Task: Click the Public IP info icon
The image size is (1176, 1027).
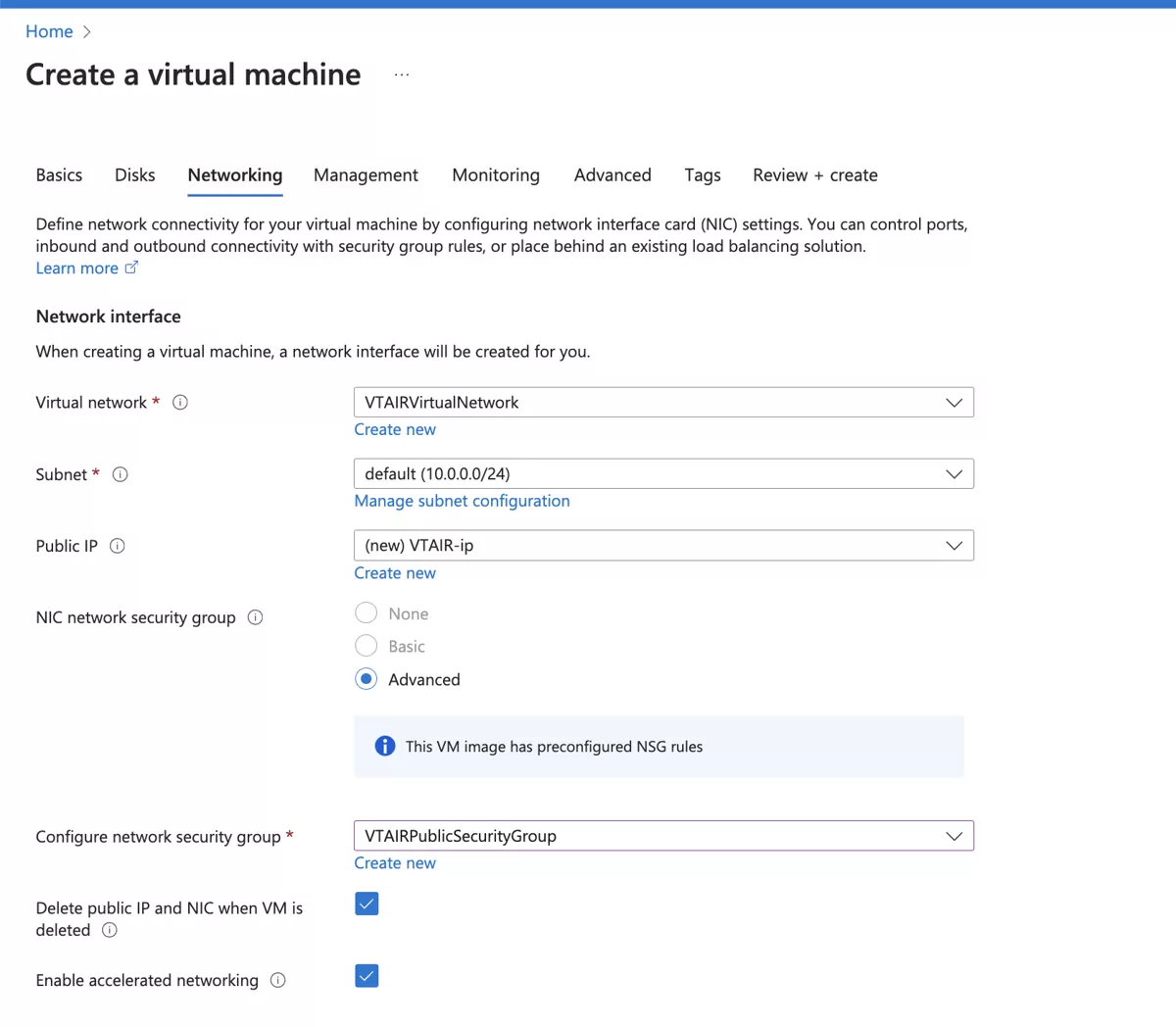Action: pos(117,546)
